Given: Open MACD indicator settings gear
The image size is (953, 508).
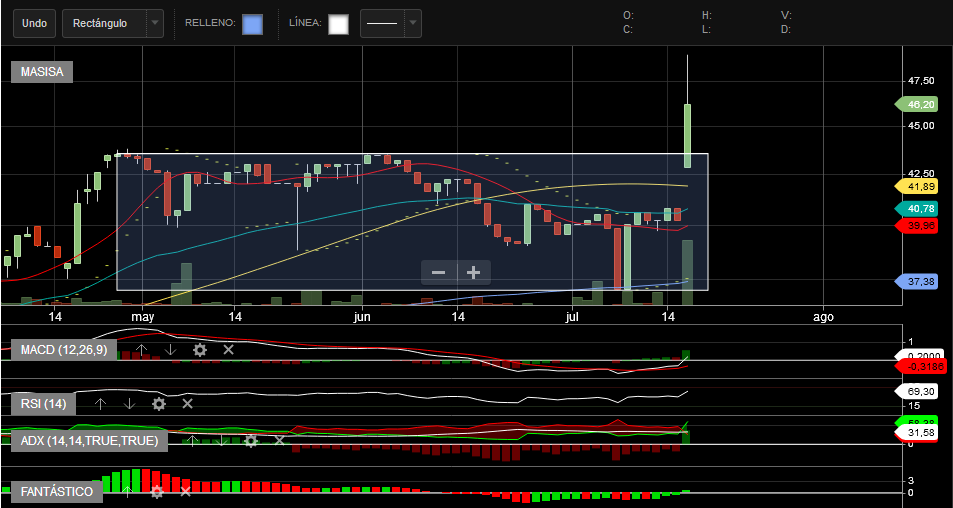Looking at the screenshot, I should click(200, 349).
